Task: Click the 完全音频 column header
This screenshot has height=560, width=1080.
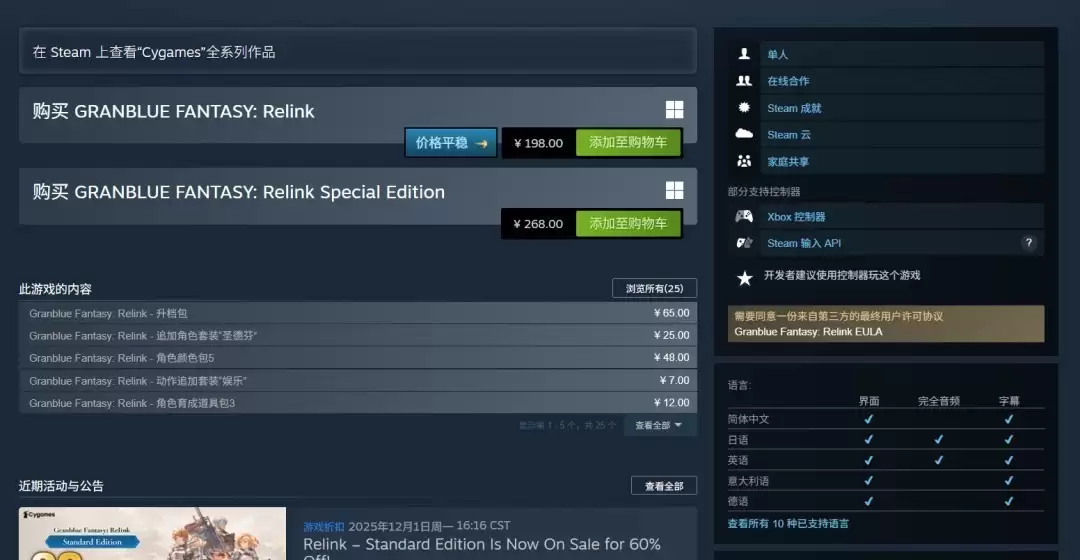Action: 939,401
